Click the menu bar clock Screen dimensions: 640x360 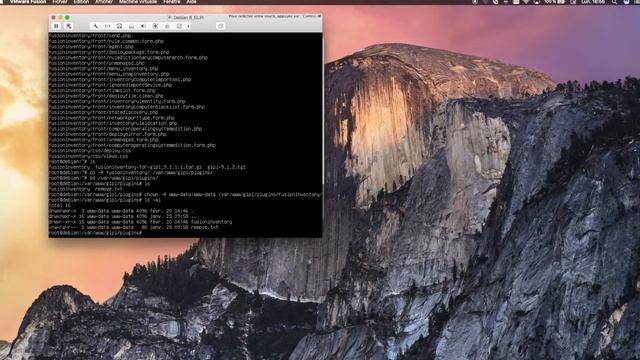point(593,2)
